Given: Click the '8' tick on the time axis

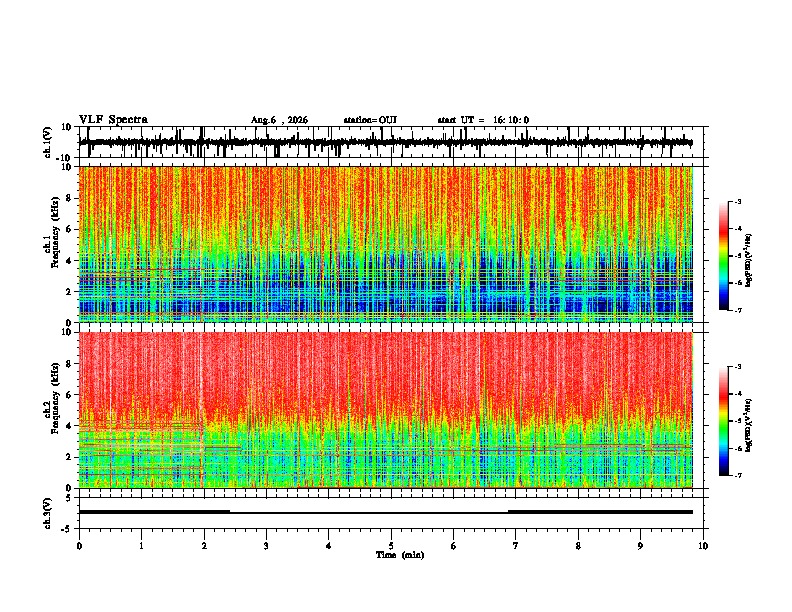Looking at the screenshot, I should (x=578, y=546).
